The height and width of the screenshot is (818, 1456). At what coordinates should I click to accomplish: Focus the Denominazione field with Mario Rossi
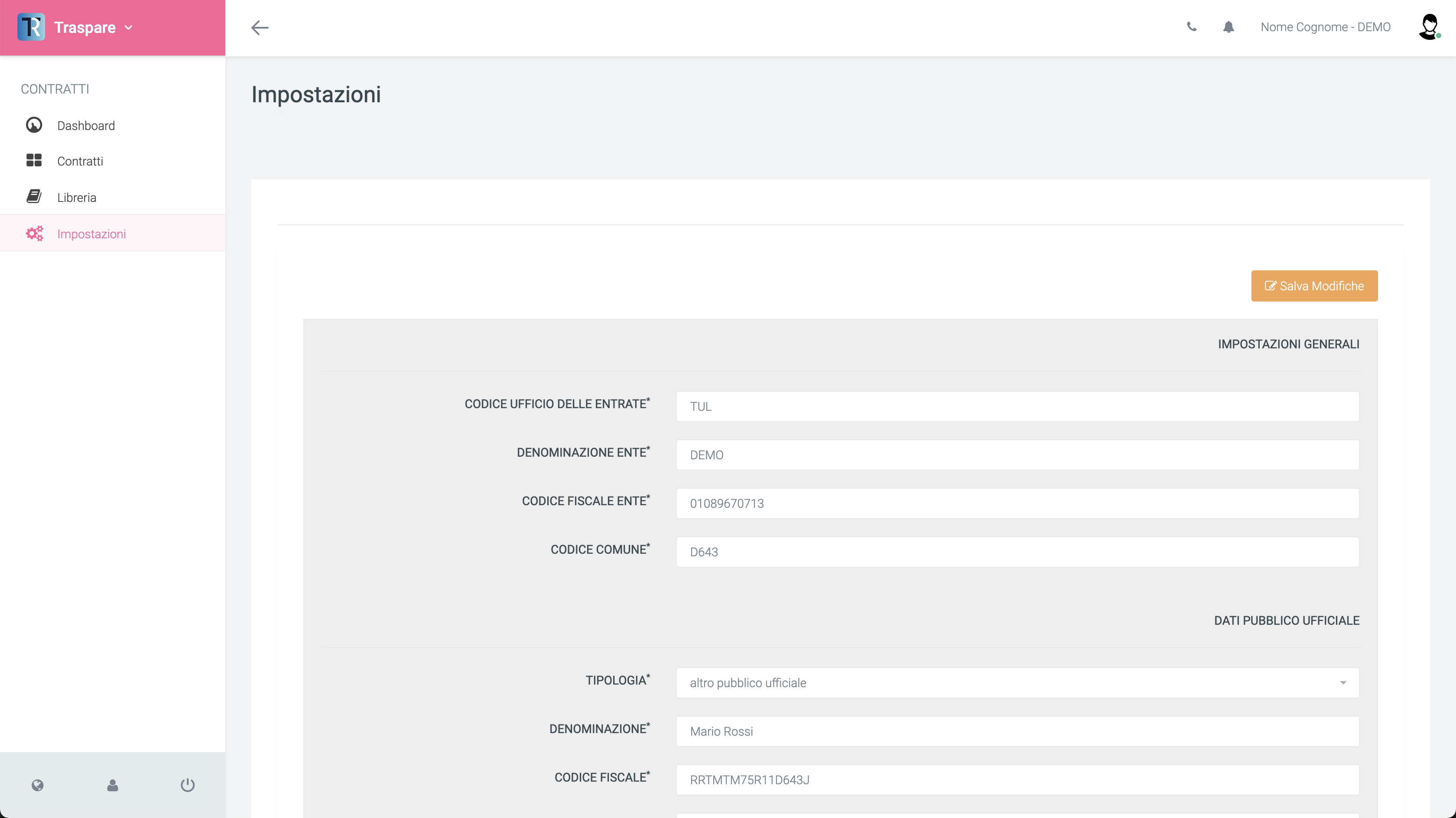point(1017,731)
